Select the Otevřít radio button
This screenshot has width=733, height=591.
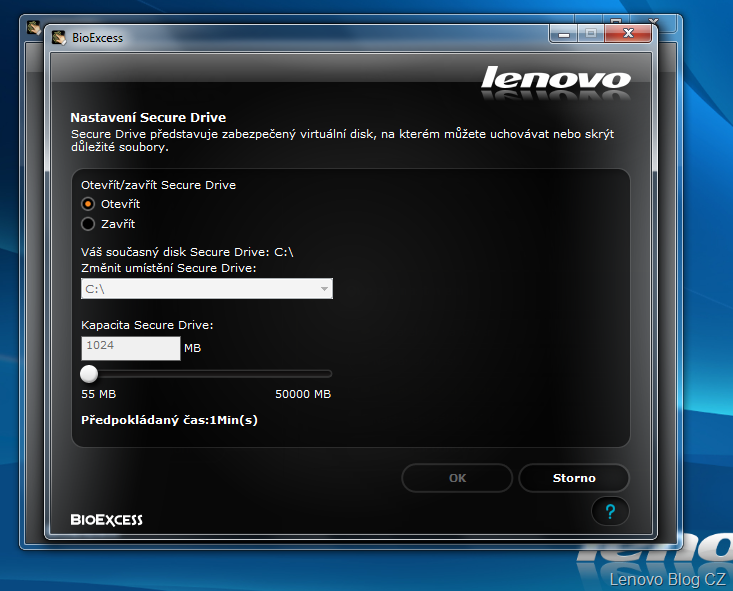(x=89, y=204)
